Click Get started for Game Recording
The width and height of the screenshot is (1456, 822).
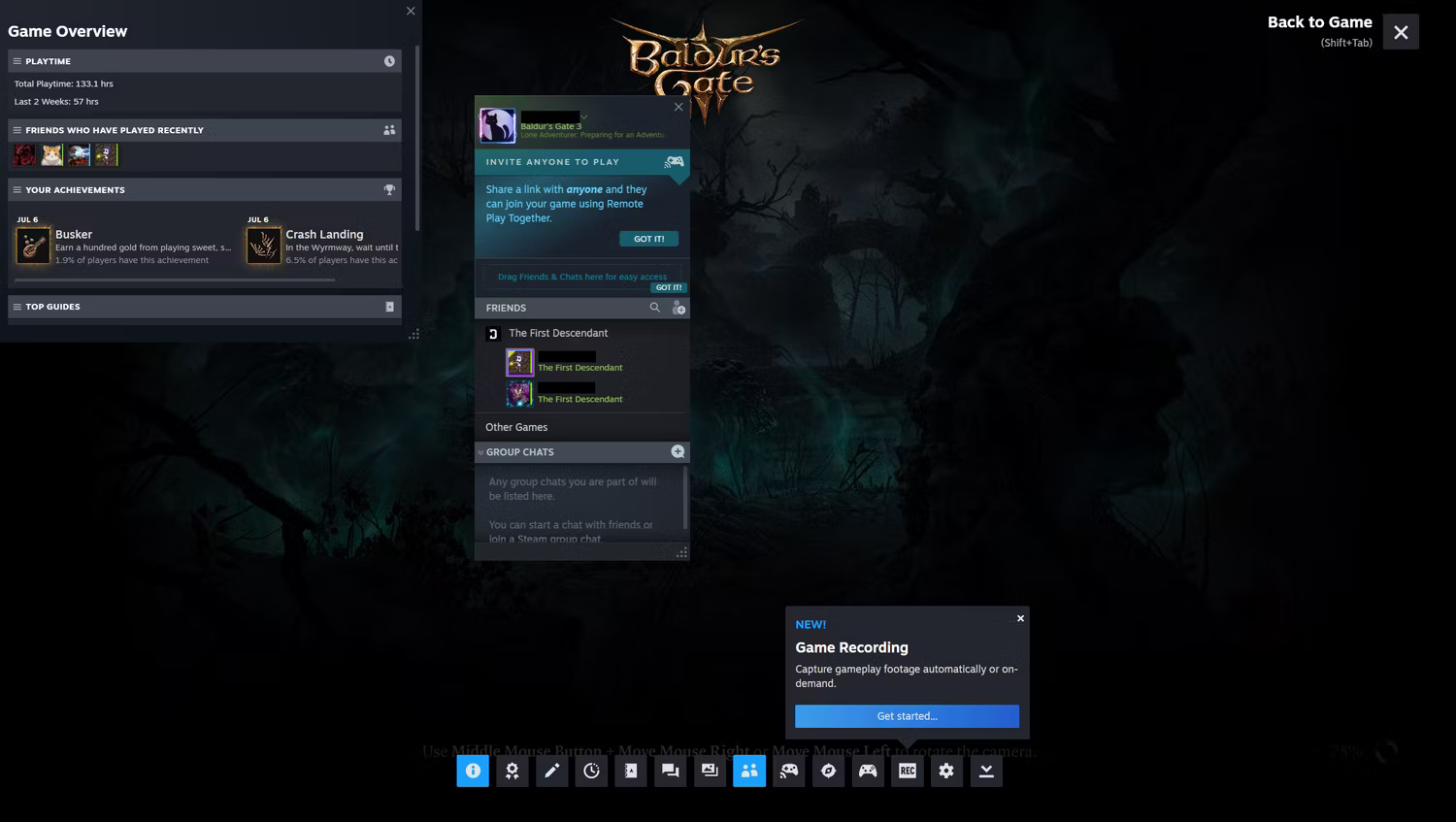[x=906, y=716]
